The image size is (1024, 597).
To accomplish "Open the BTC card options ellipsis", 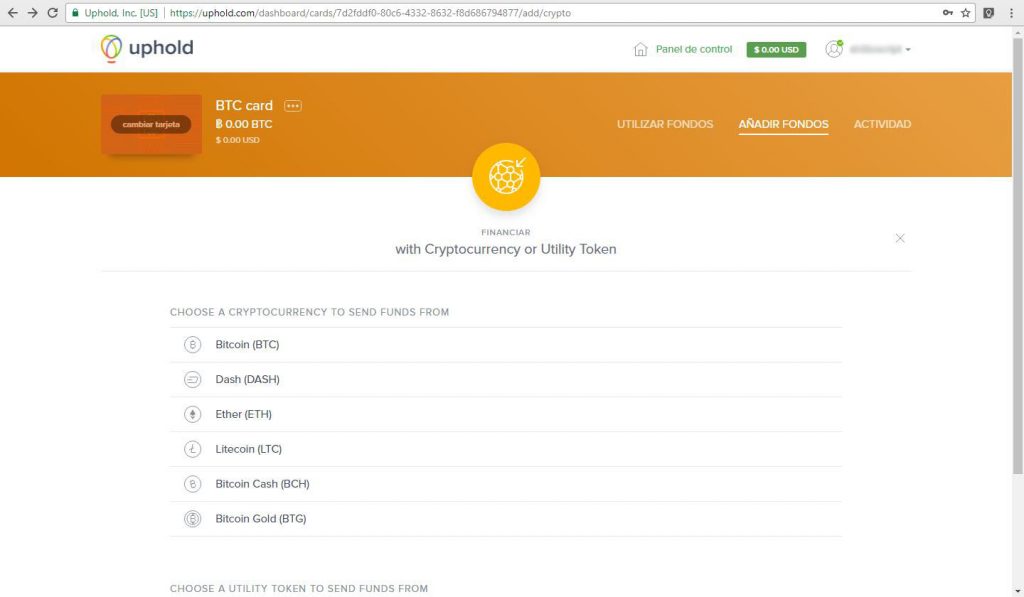I will 293,106.
